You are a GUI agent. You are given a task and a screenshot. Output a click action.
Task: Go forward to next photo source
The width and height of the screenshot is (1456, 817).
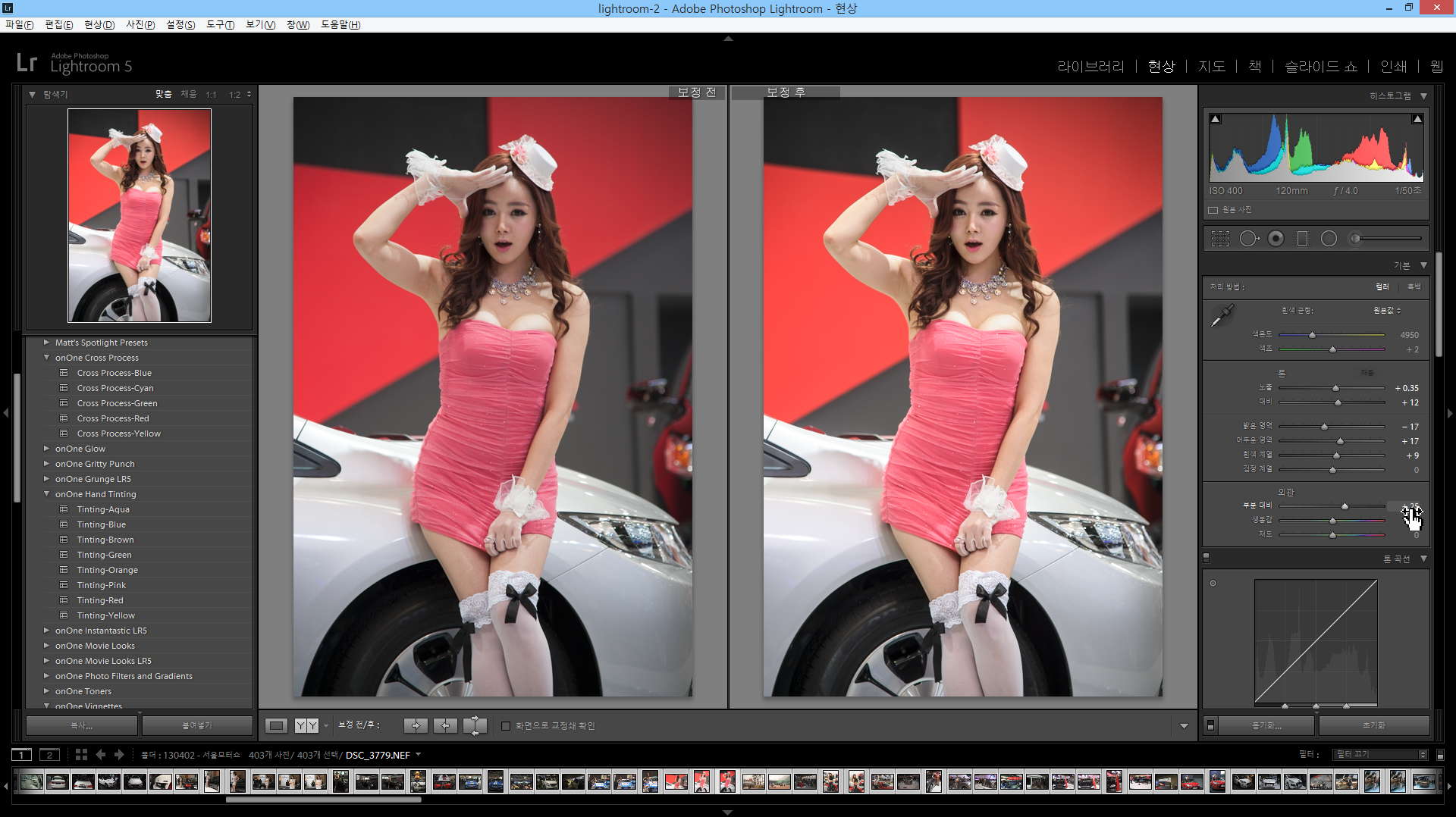pyautogui.click(x=119, y=755)
